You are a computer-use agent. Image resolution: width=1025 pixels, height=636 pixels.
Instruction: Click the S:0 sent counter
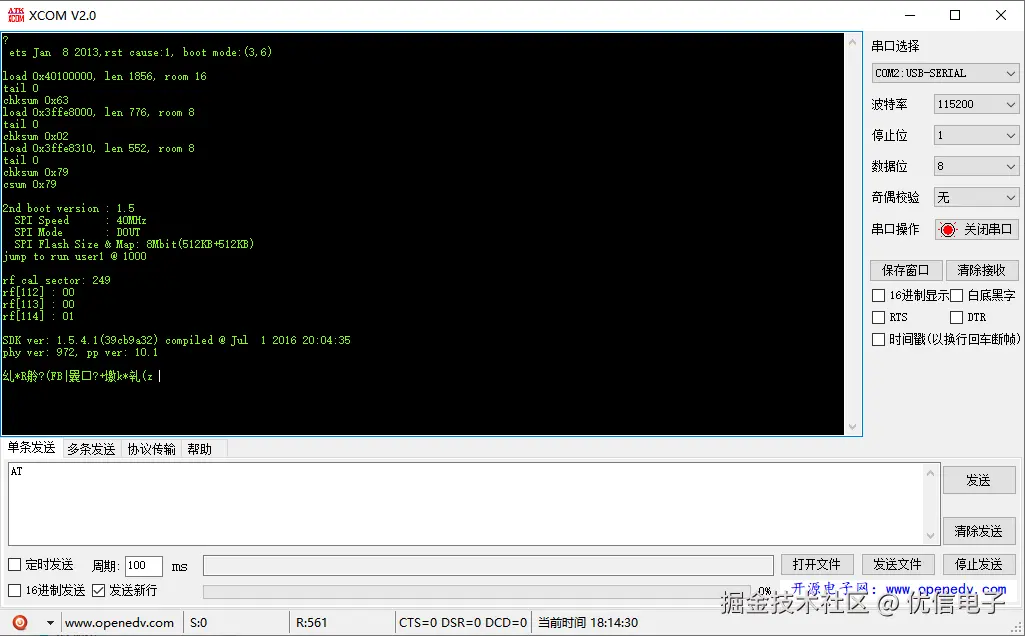[198, 623]
